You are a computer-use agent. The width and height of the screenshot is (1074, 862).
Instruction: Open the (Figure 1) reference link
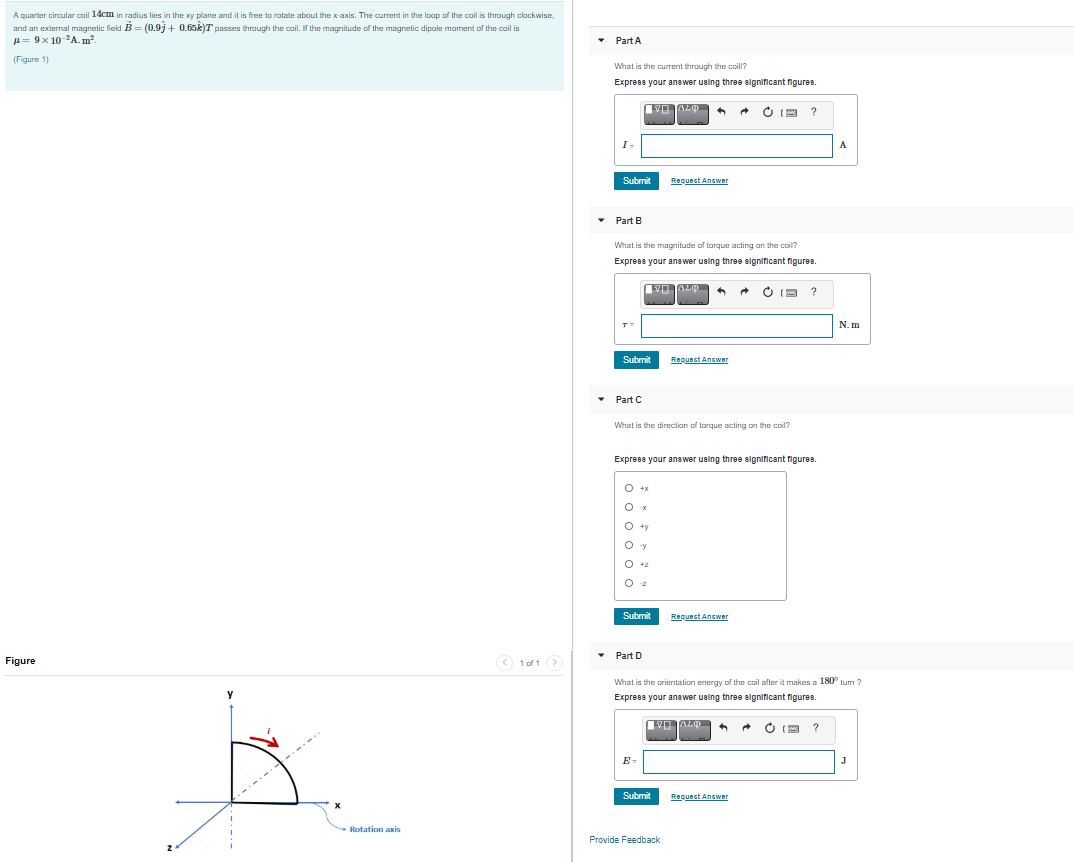tap(31, 60)
